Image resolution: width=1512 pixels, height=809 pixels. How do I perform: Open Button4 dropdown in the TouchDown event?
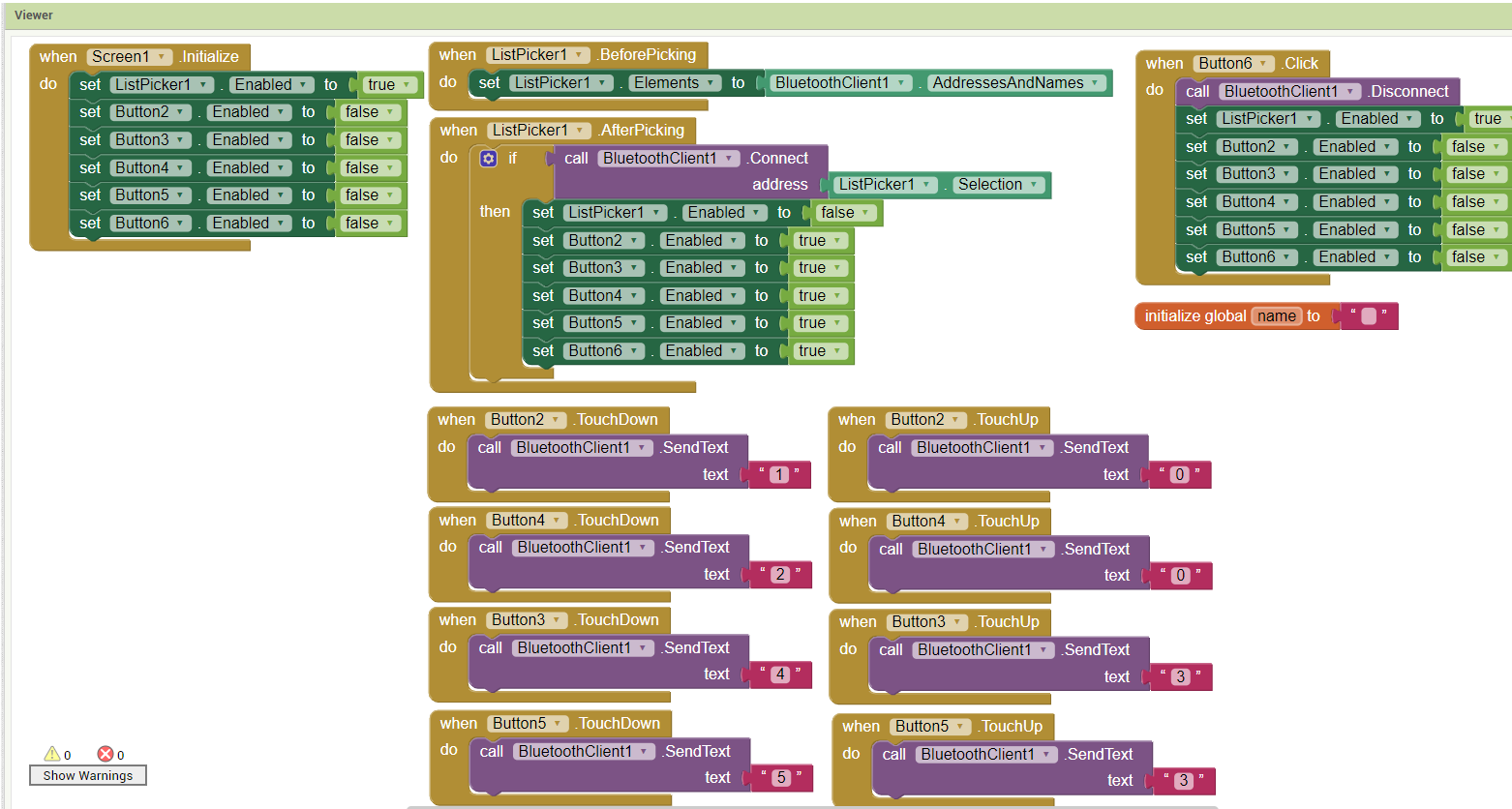[x=527, y=520]
